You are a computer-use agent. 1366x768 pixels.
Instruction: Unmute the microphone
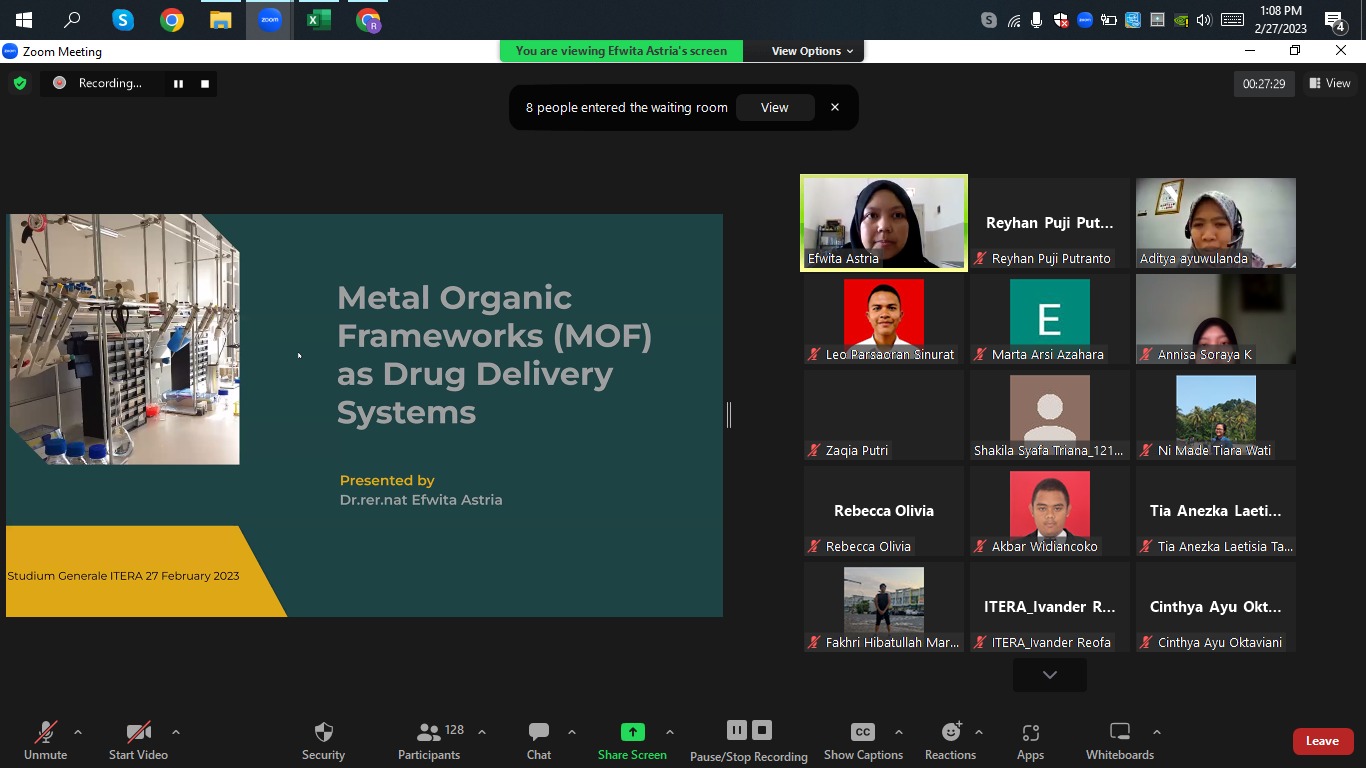[x=45, y=733]
